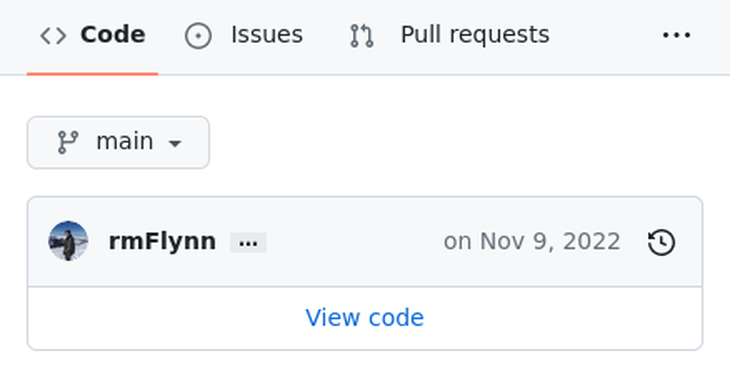Viewport: 750px width, 370px height.
Task: Select the 'main' branch name text
Action: coord(125,142)
